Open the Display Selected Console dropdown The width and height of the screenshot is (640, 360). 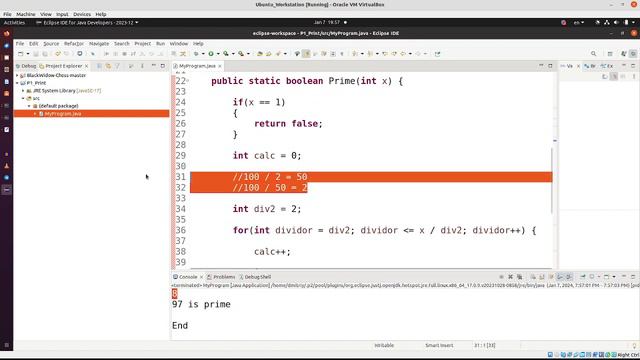(x=598, y=277)
